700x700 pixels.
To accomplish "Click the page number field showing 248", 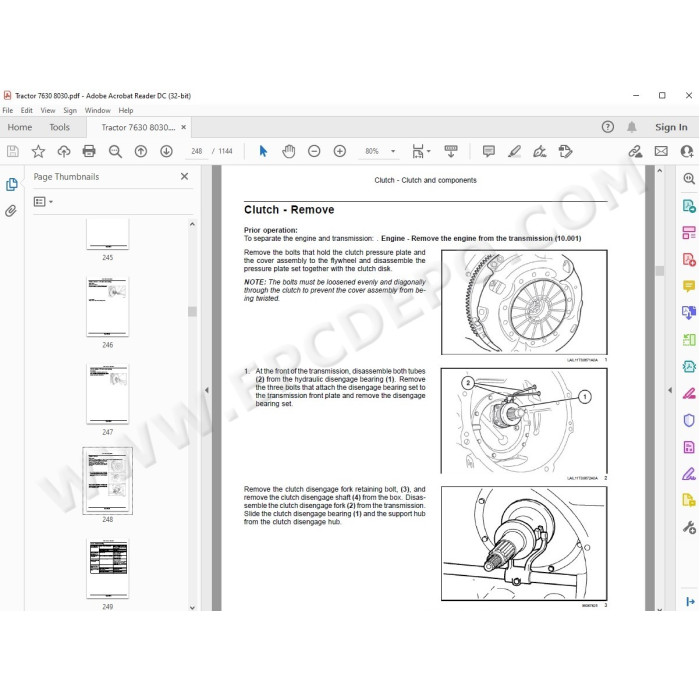I will tap(197, 151).
